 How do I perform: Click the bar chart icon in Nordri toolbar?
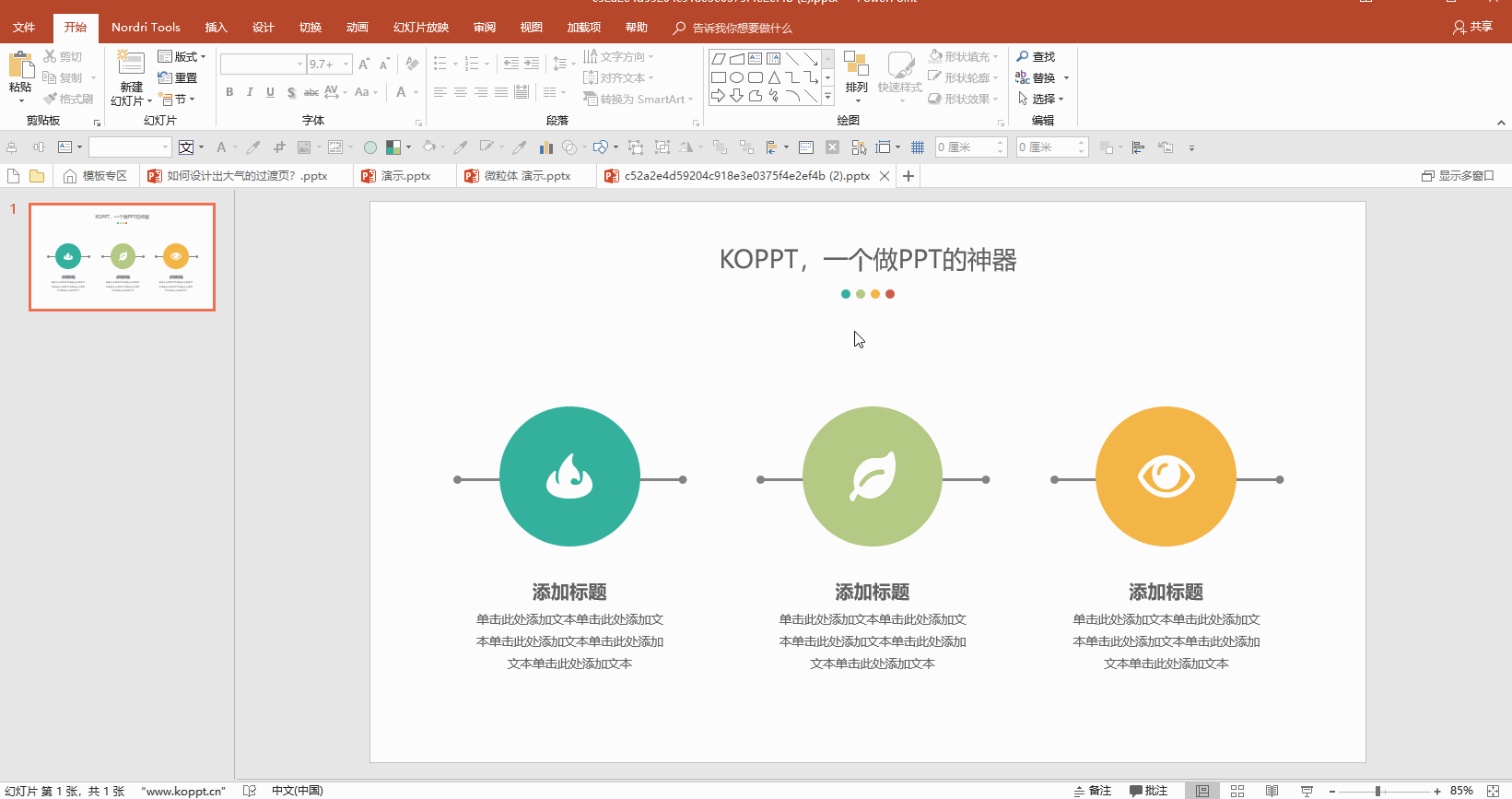coord(545,147)
